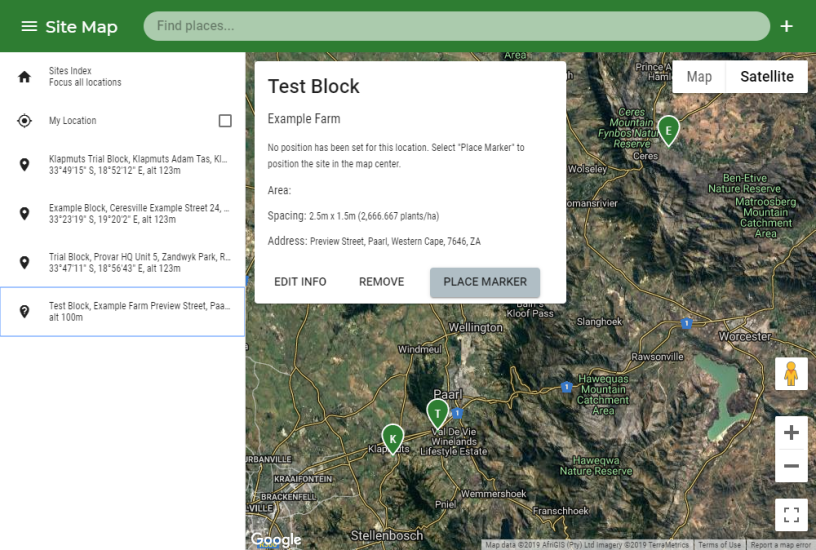Click the My Location crosshair icon
The width and height of the screenshot is (816, 550).
24,121
